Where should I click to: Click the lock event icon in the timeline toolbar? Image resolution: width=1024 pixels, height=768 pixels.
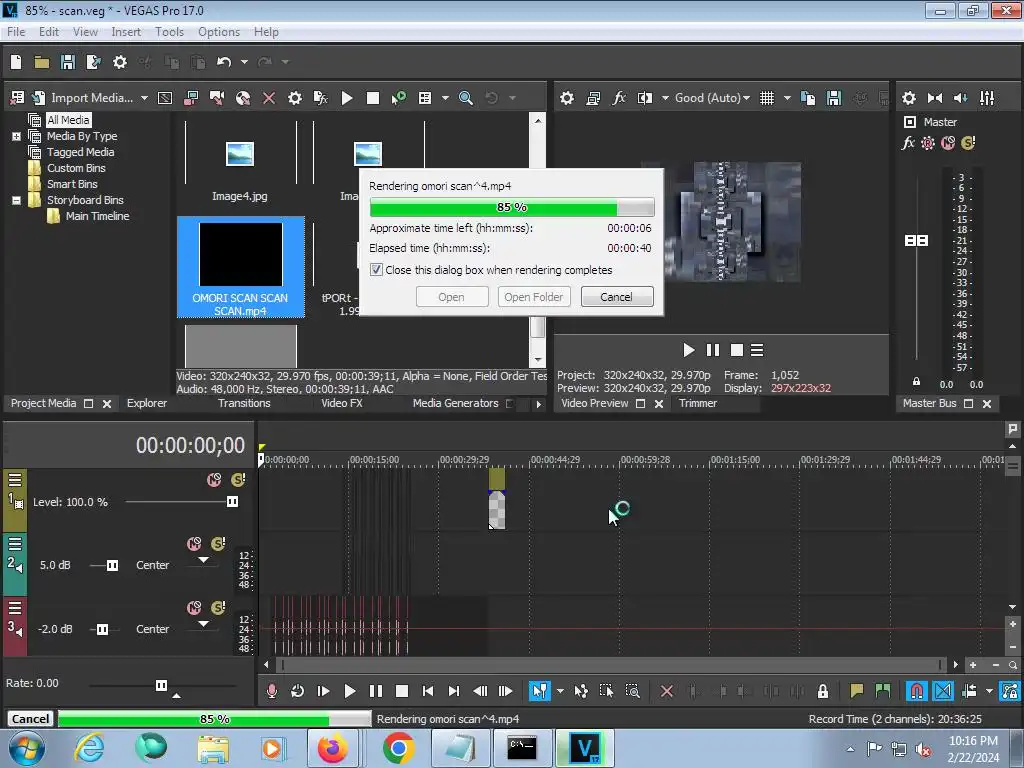(823, 691)
